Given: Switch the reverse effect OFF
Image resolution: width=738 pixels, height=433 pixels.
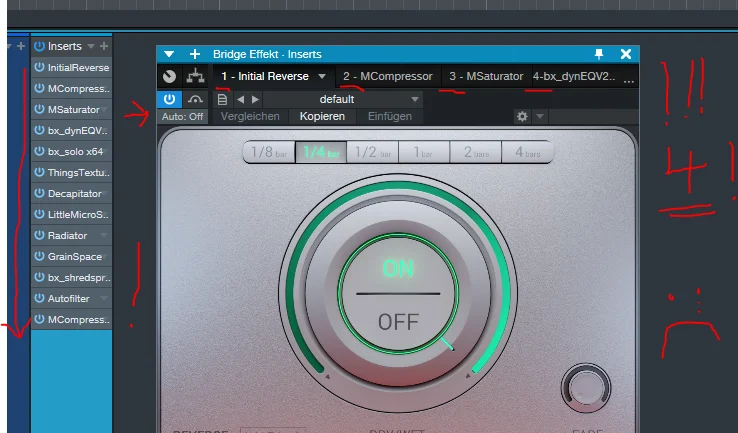Looking at the screenshot, I should 398,322.
